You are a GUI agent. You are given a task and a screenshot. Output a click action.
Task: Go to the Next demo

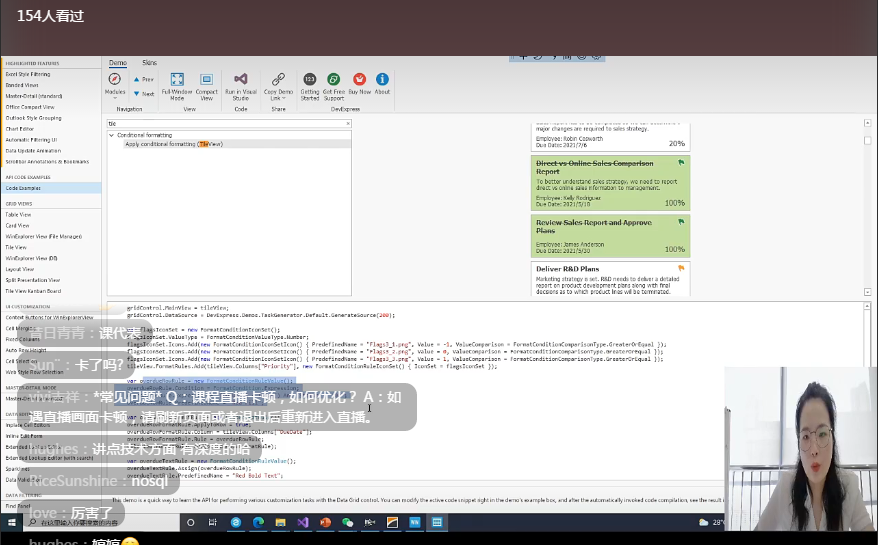pyautogui.click(x=143, y=94)
